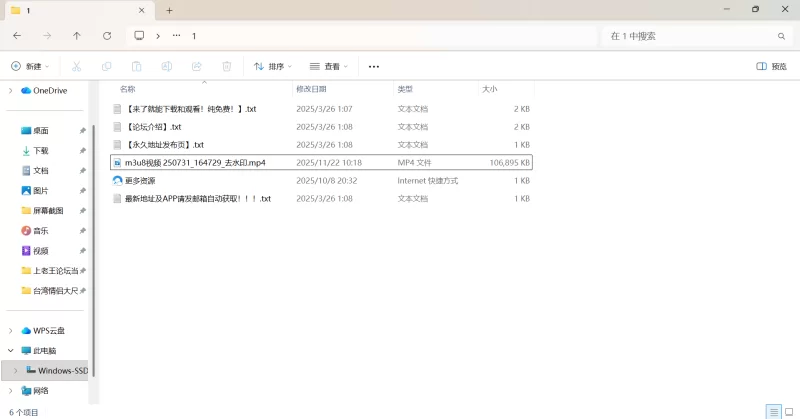Refresh the current folder view

(107, 35)
